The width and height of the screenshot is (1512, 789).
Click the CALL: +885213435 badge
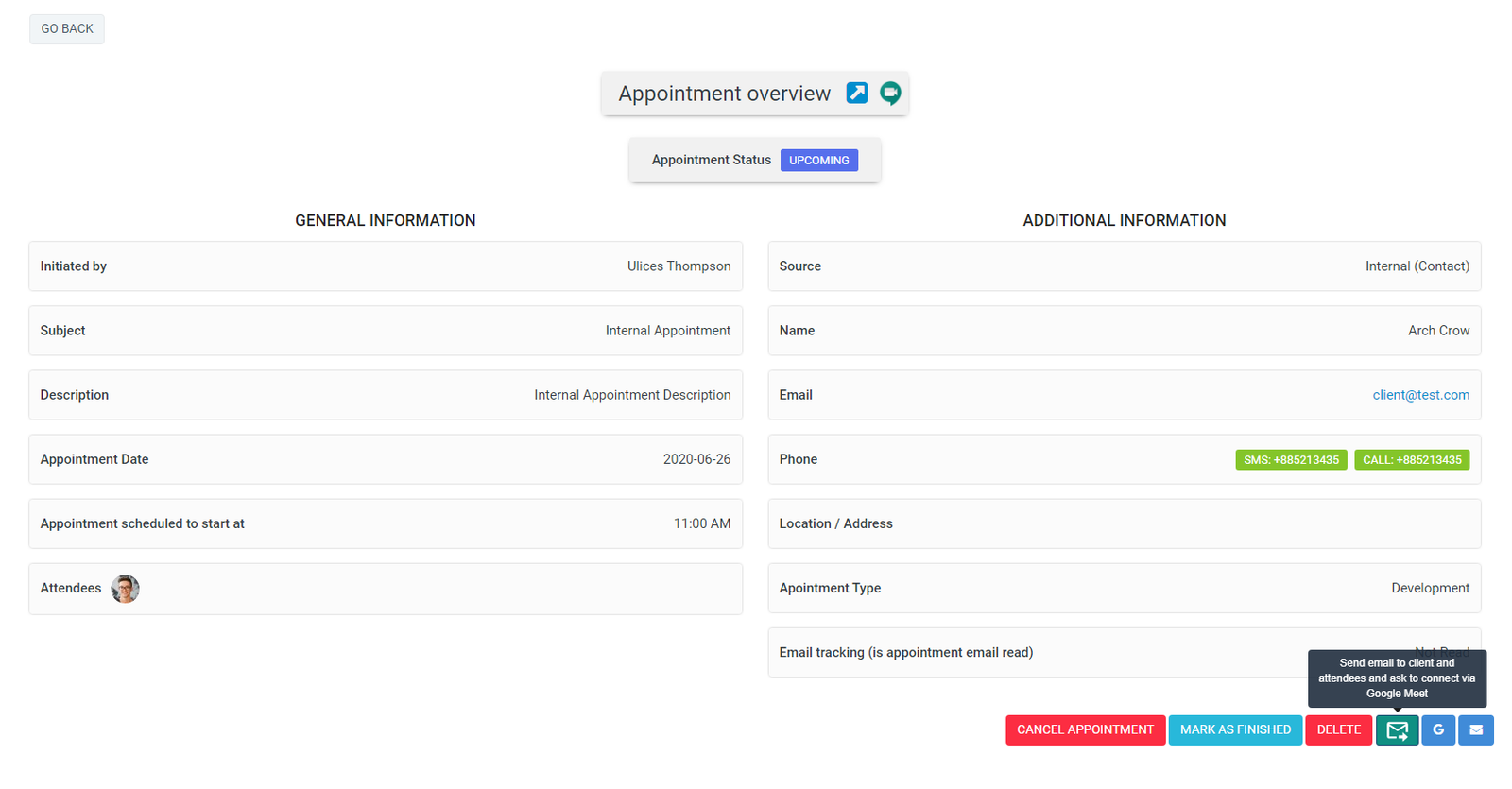[x=1412, y=460]
